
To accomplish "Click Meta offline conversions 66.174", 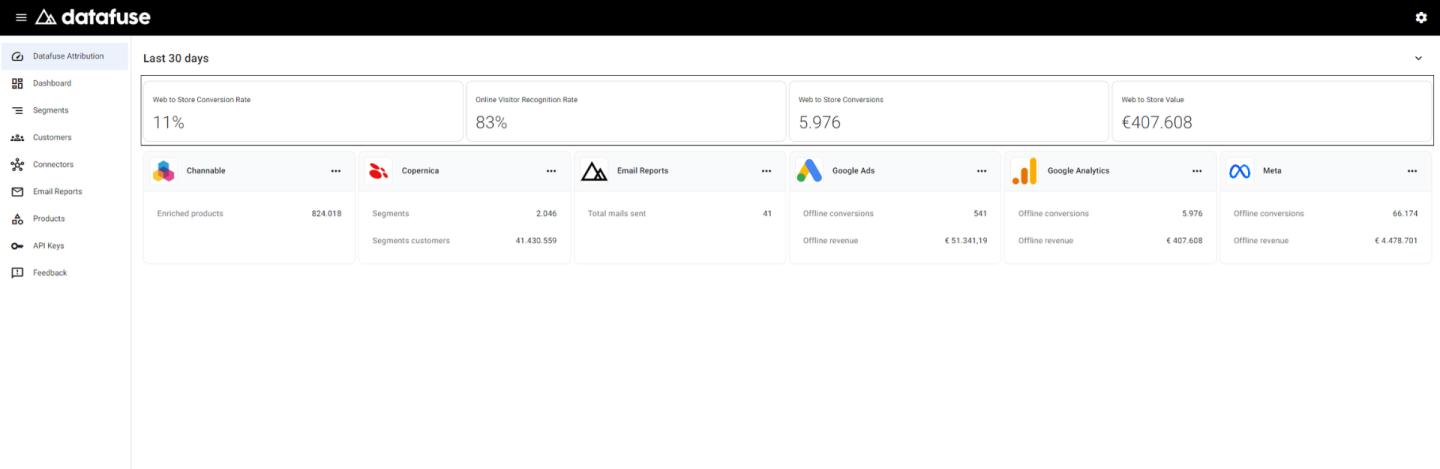I will [x=1405, y=214].
